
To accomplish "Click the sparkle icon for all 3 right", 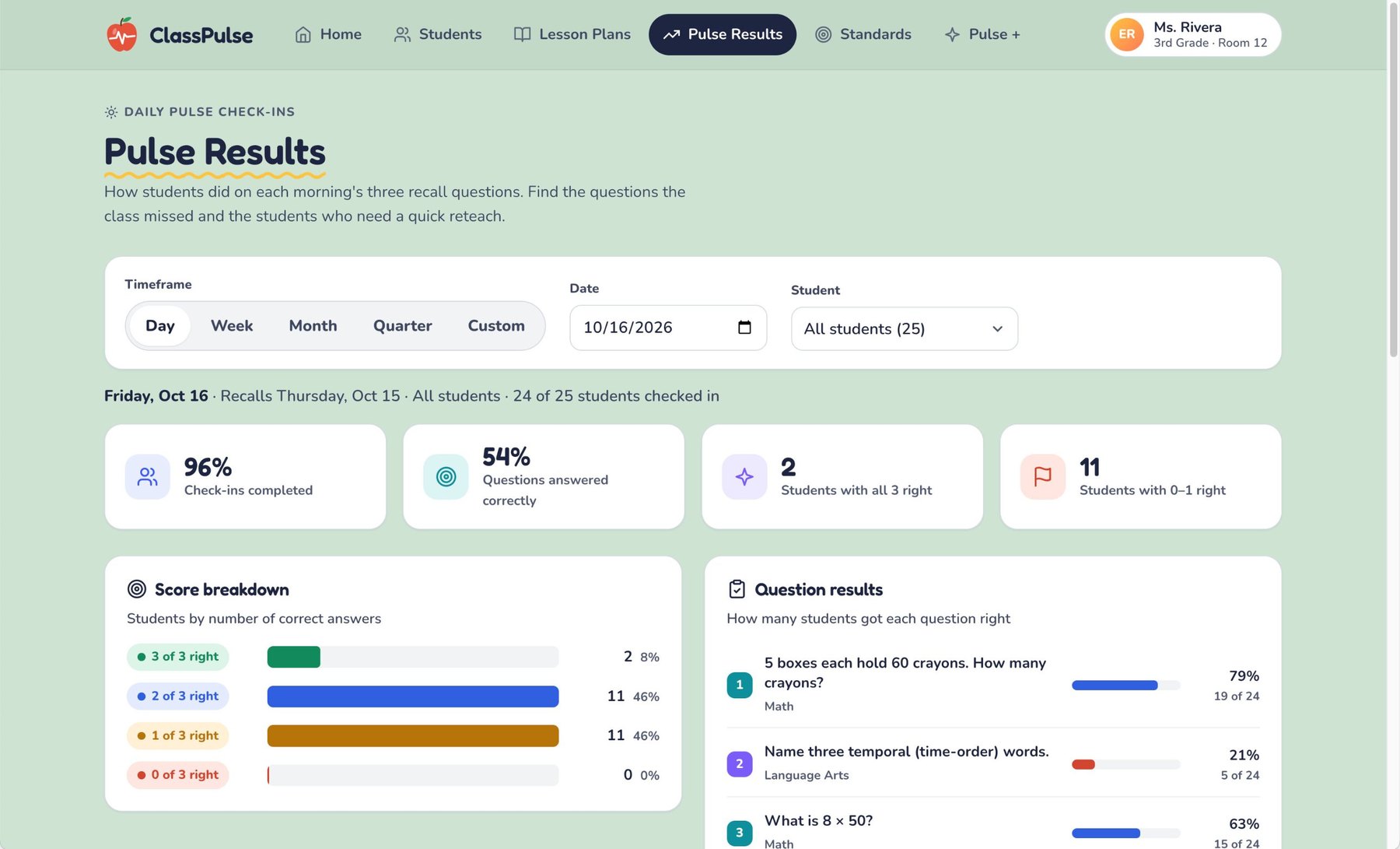I will click(744, 476).
